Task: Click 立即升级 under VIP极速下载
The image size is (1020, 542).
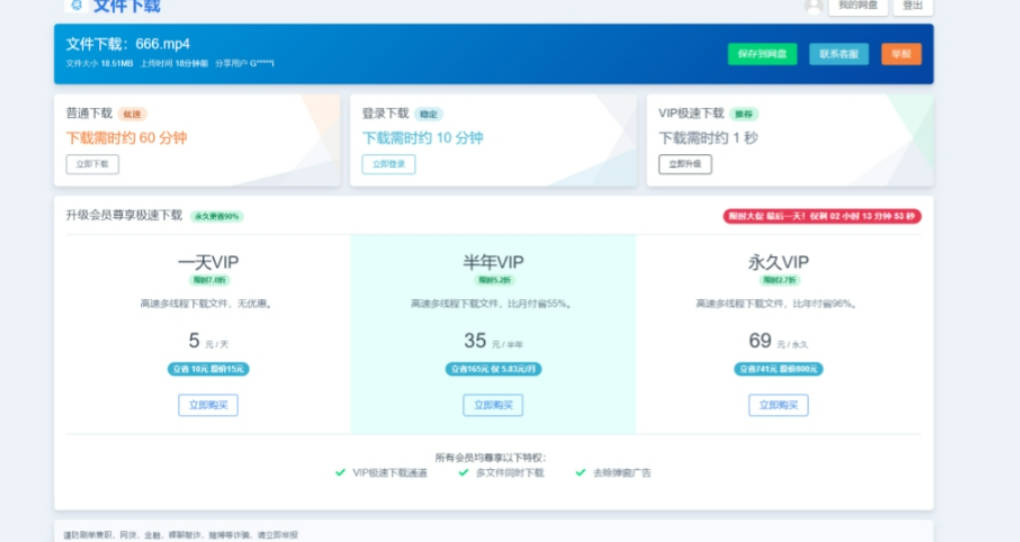Action: (x=685, y=164)
